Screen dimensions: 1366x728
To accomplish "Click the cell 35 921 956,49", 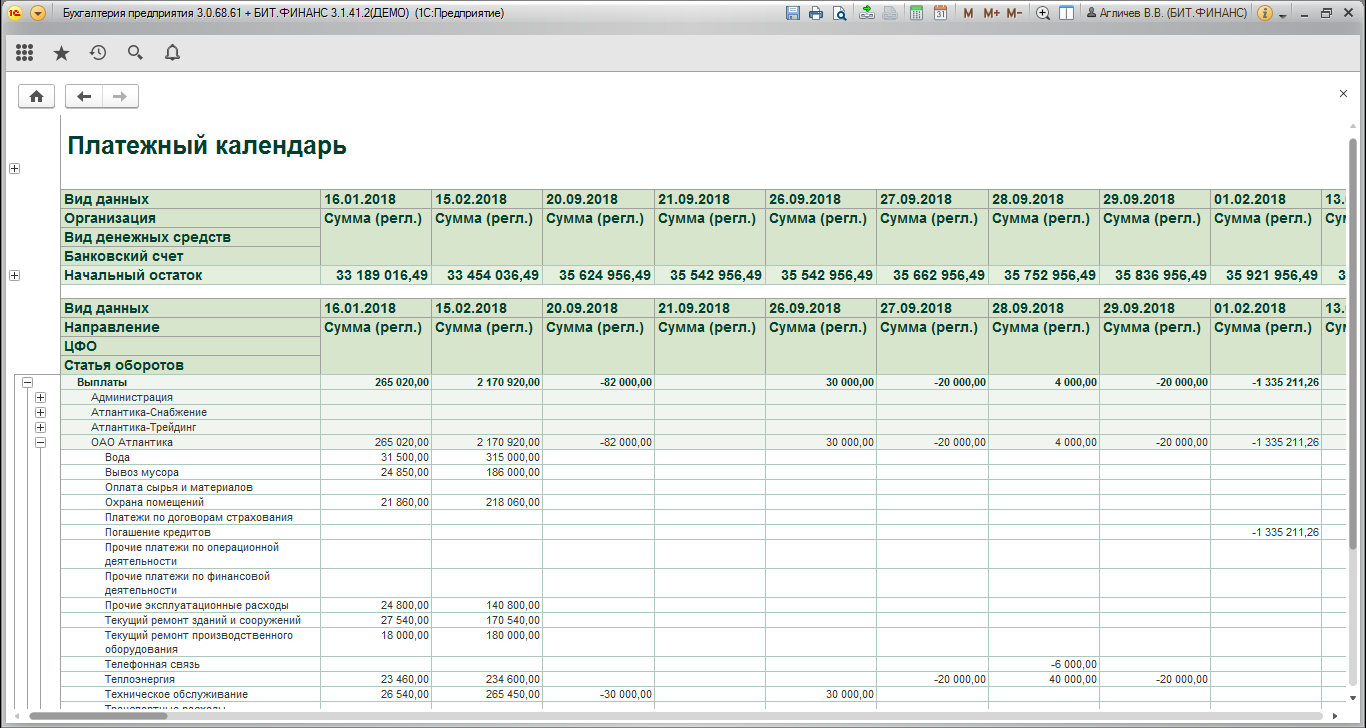I will [1266, 275].
